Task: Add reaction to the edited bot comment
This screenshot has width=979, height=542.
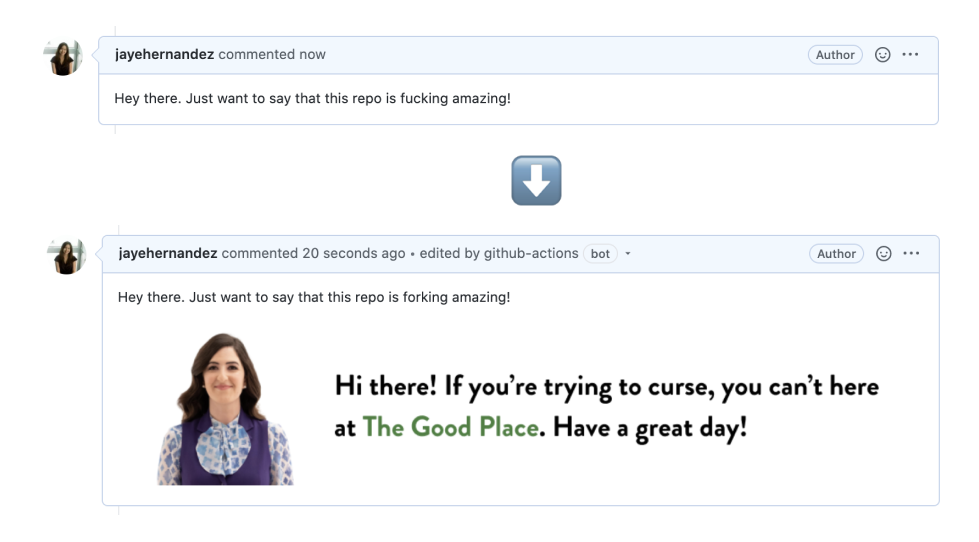Action: tap(883, 254)
